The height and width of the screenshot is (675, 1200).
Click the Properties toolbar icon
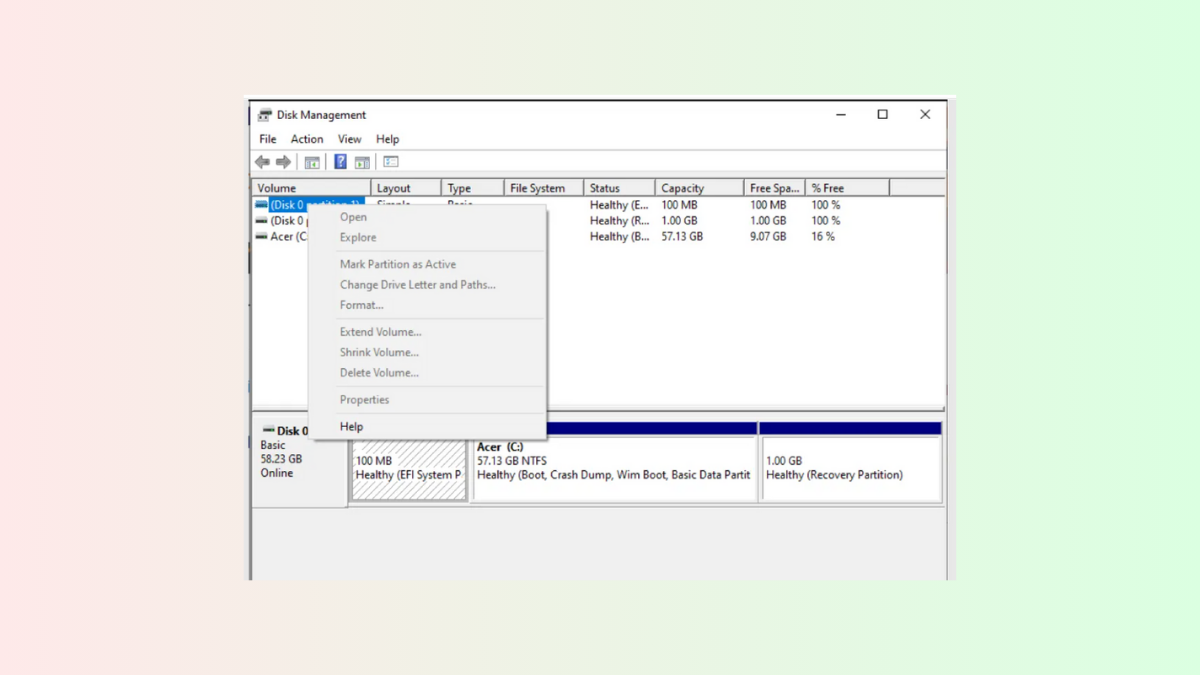[390, 161]
